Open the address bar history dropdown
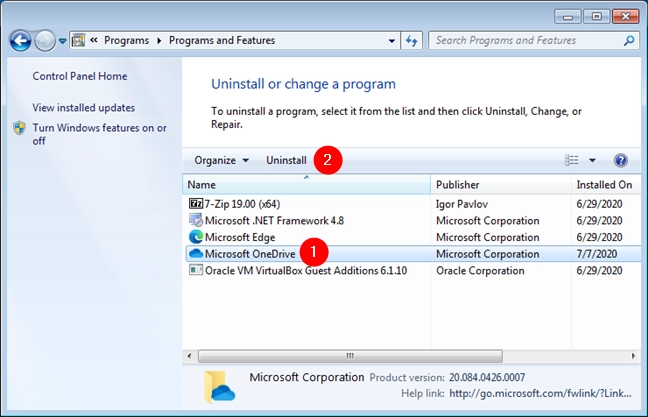648x417 pixels. 391,41
